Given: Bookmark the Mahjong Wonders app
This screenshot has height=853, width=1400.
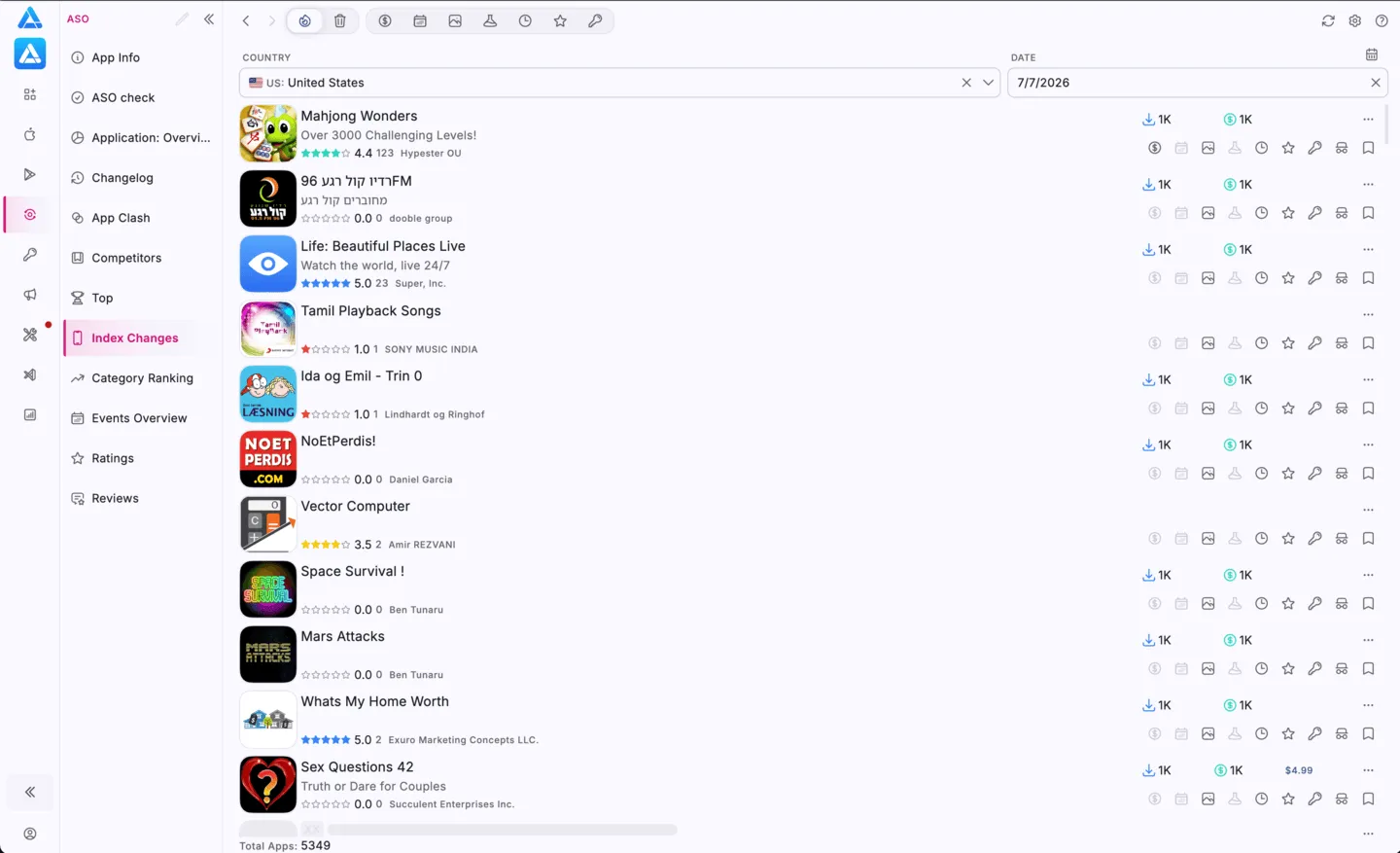Looking at the screenshot, I should tap(1368, 148).
